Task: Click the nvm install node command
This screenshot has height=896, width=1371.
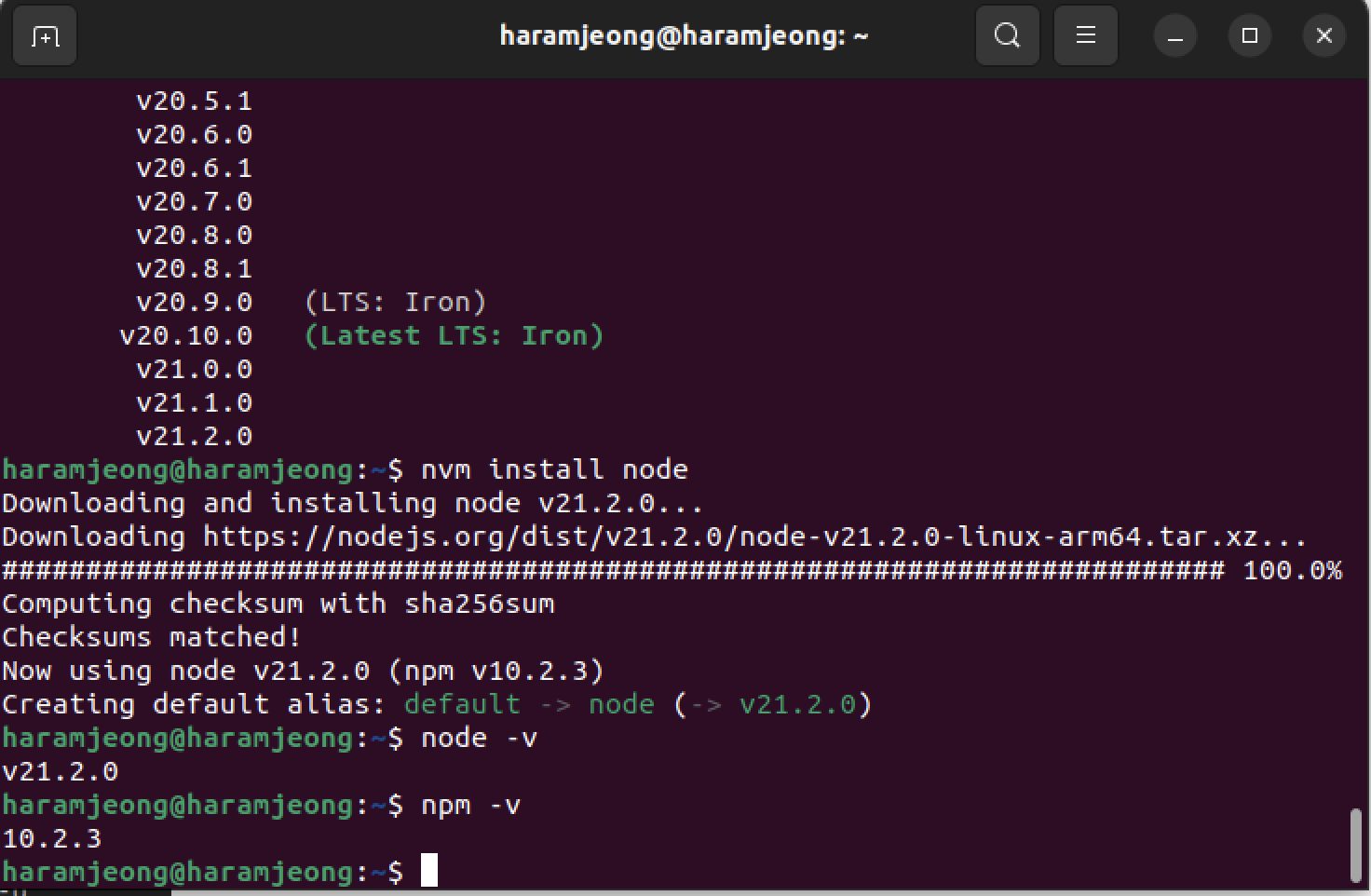Action: point(554,469)
